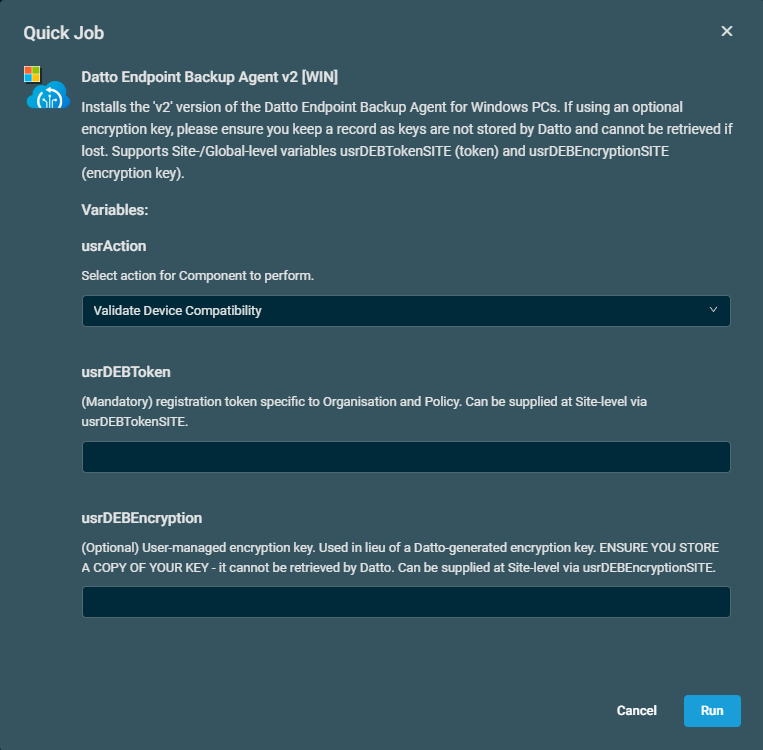Click the 'Datto Endpoint Backup Agent v2 [WIN]' heading
Screen dimensions: 763x750
point(209,77)
